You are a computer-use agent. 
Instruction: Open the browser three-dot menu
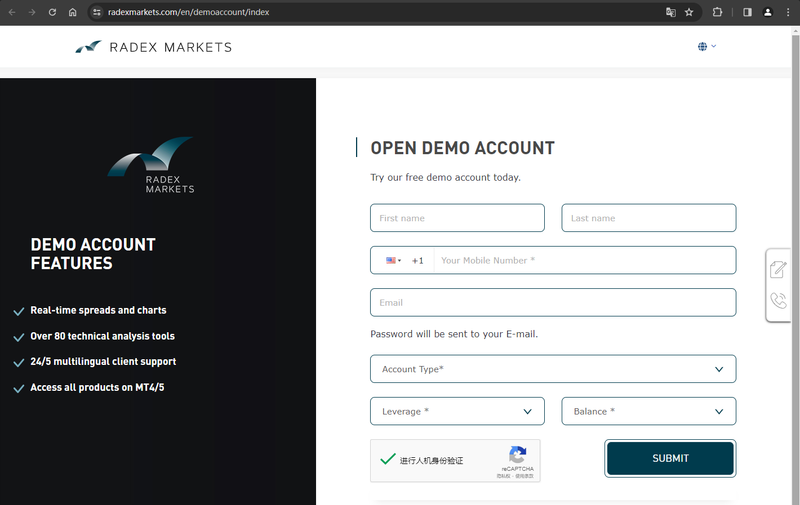(x=788, y=12)
